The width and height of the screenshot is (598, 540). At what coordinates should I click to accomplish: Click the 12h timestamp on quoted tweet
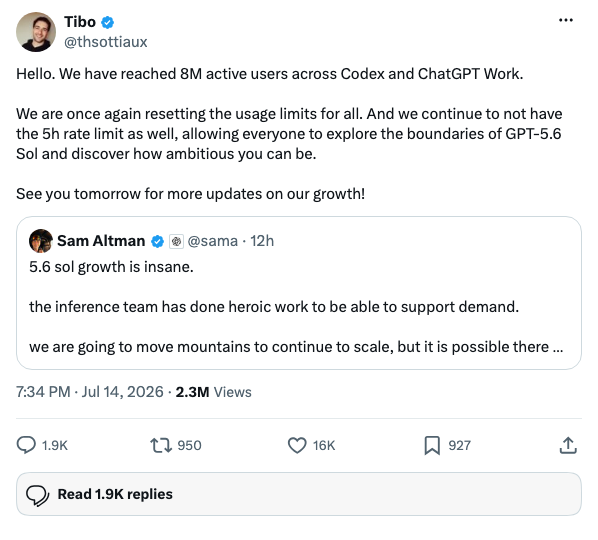262,241
